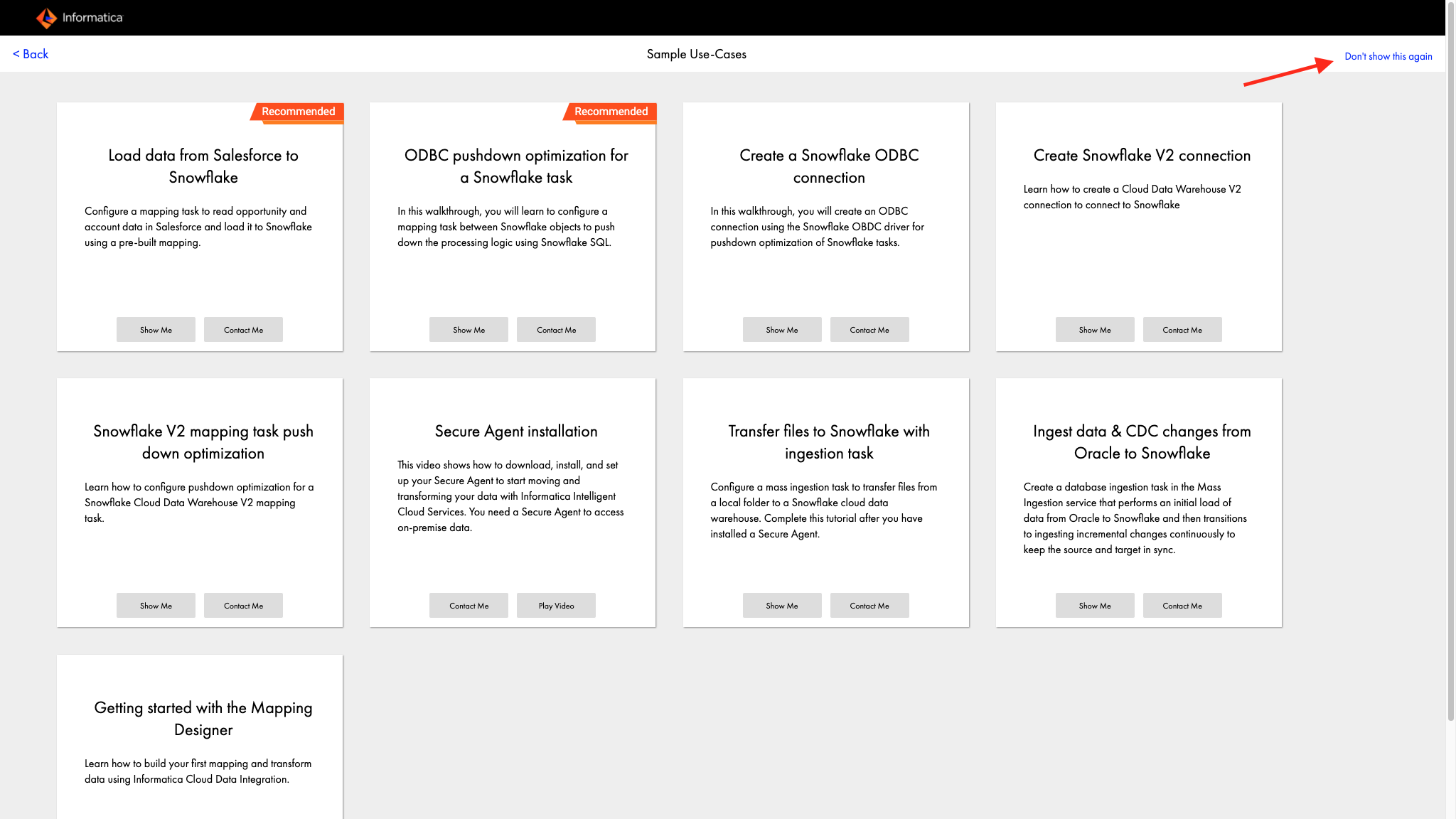Show Me for Ingest data & CDC changes

pyautogui.click(x=1094, y=606)
